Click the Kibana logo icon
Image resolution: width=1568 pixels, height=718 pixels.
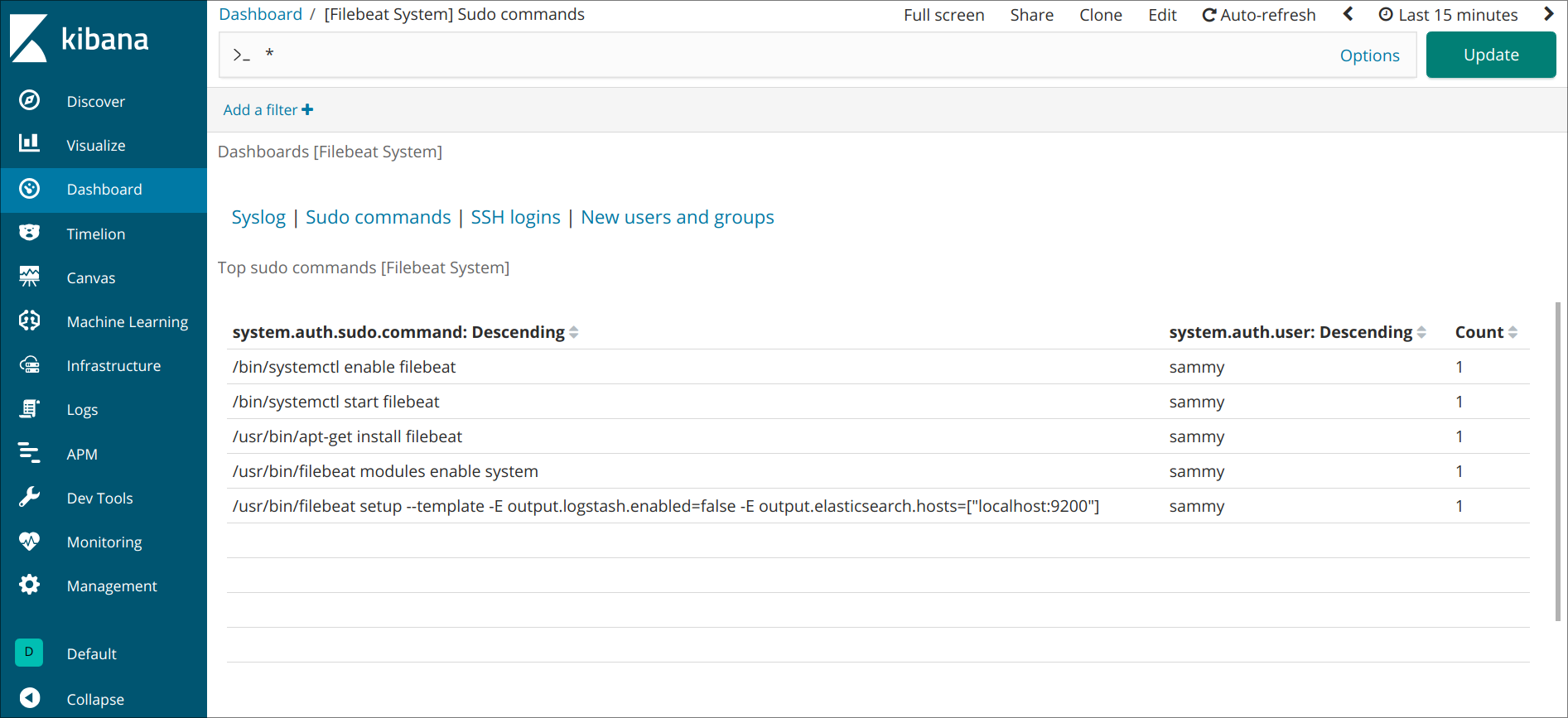coord(29,38)
